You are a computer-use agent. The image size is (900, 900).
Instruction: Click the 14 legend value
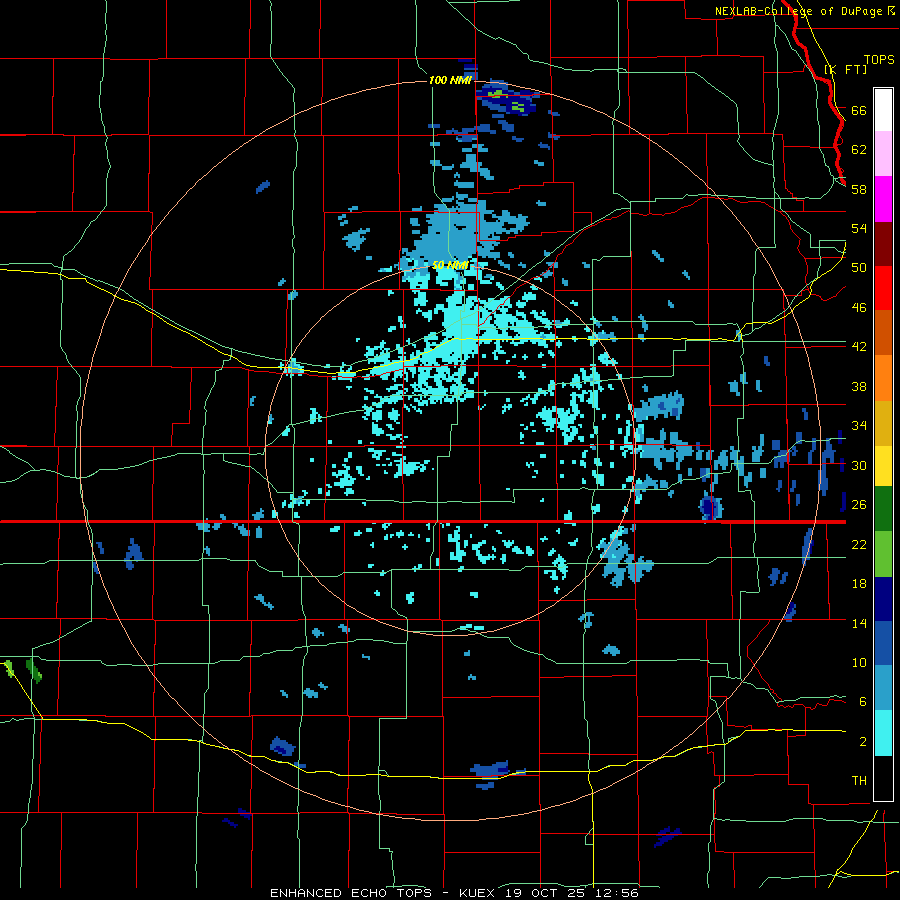[859, 623]
